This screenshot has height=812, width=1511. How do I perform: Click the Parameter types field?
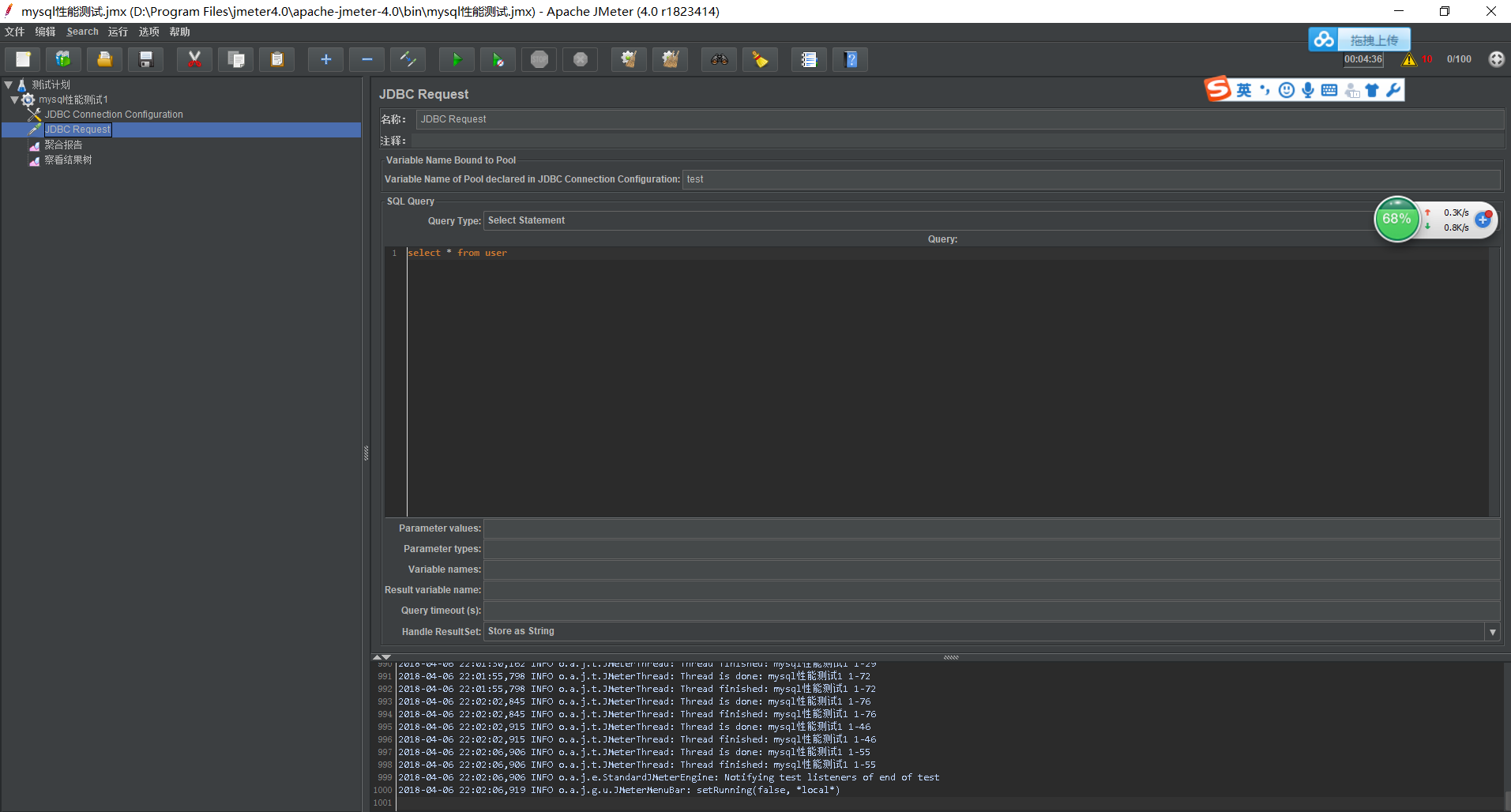991,549
